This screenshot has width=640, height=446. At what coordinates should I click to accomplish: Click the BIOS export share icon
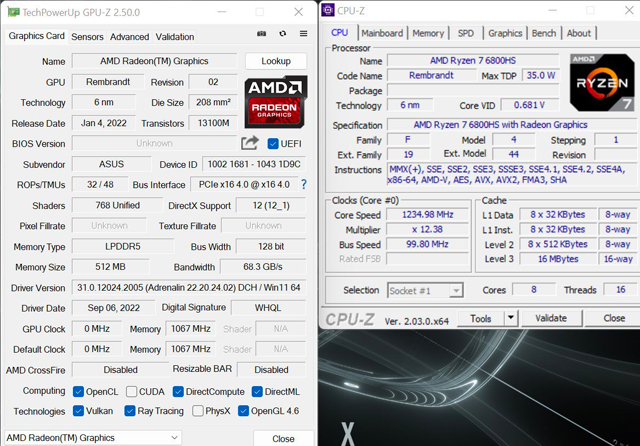250,143
